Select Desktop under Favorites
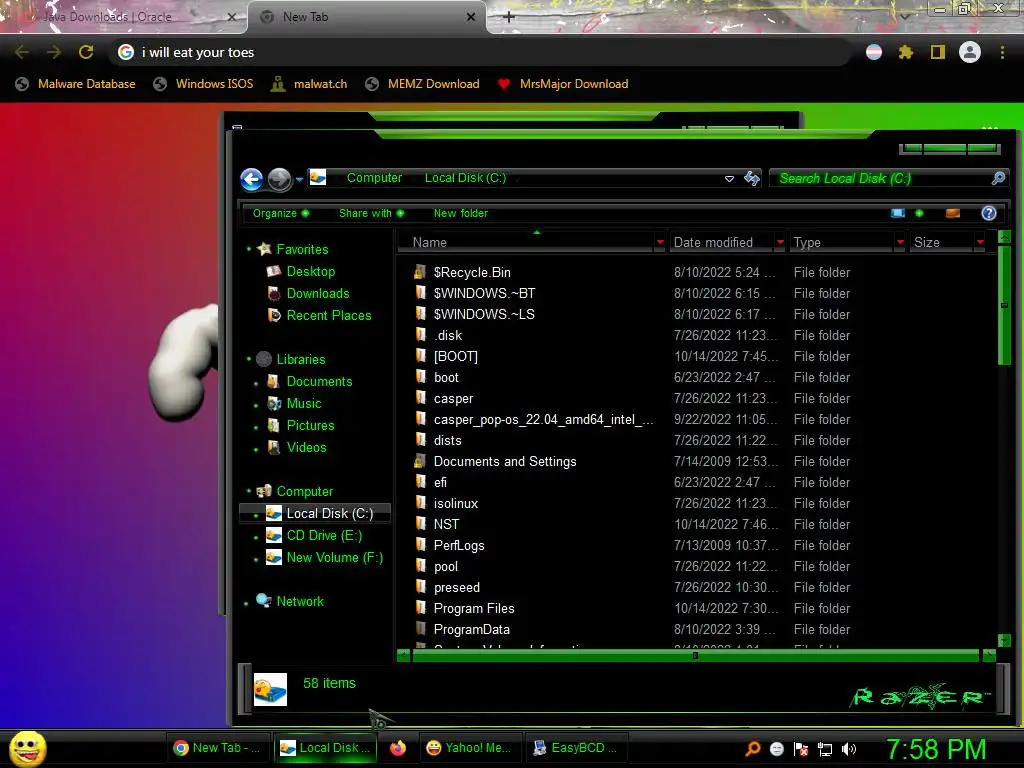 coord(310,272)
